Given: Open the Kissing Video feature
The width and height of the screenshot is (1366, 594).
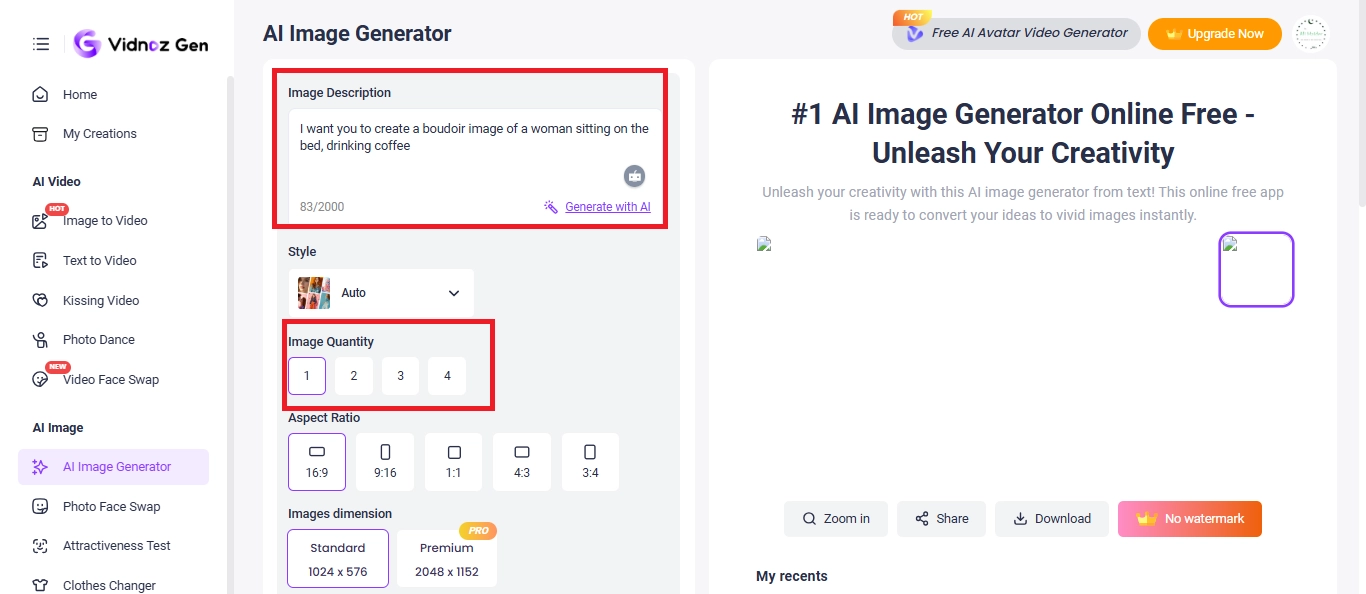Looking at the screenshot, I should point(102,300).
